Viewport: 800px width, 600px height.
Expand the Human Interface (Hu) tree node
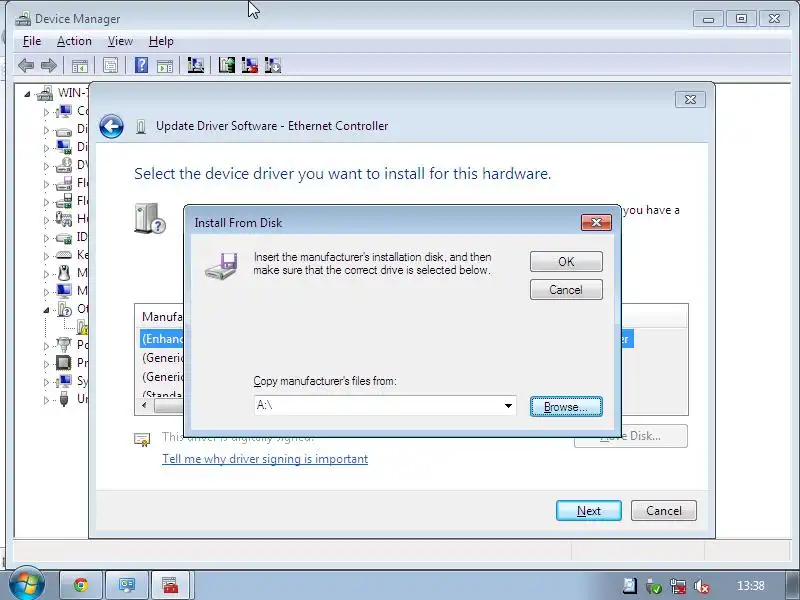(46, 219)
